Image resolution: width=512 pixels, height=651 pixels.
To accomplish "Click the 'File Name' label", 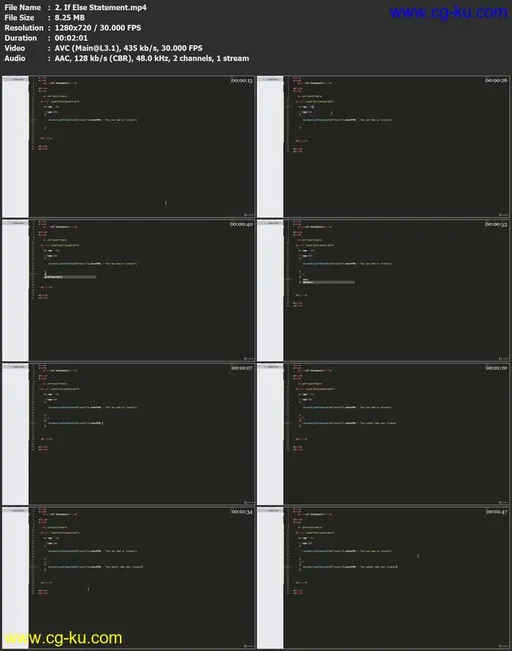I will 22,7.
